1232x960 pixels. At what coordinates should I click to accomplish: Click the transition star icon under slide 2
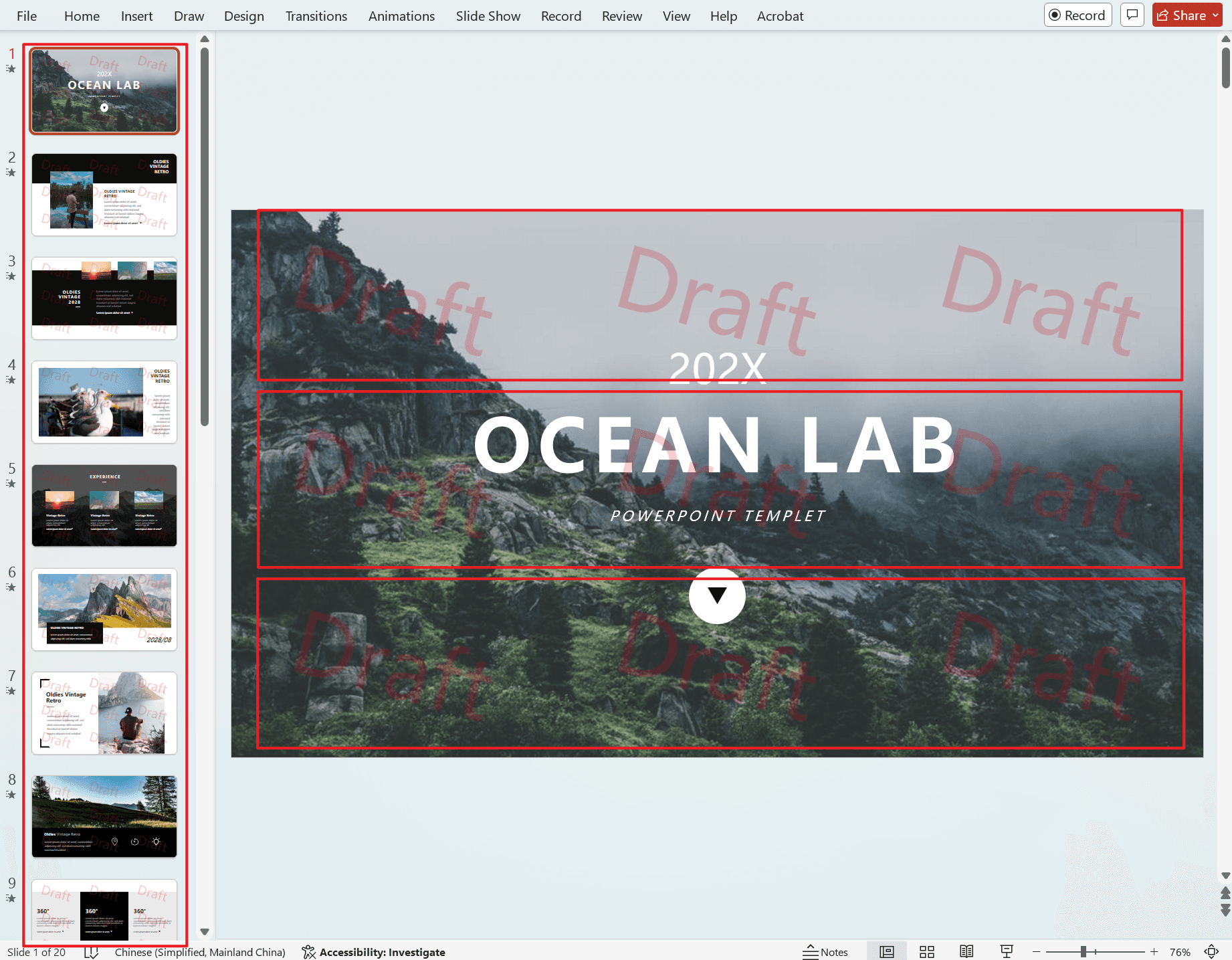pyautogui.click(x=11, y=173)
